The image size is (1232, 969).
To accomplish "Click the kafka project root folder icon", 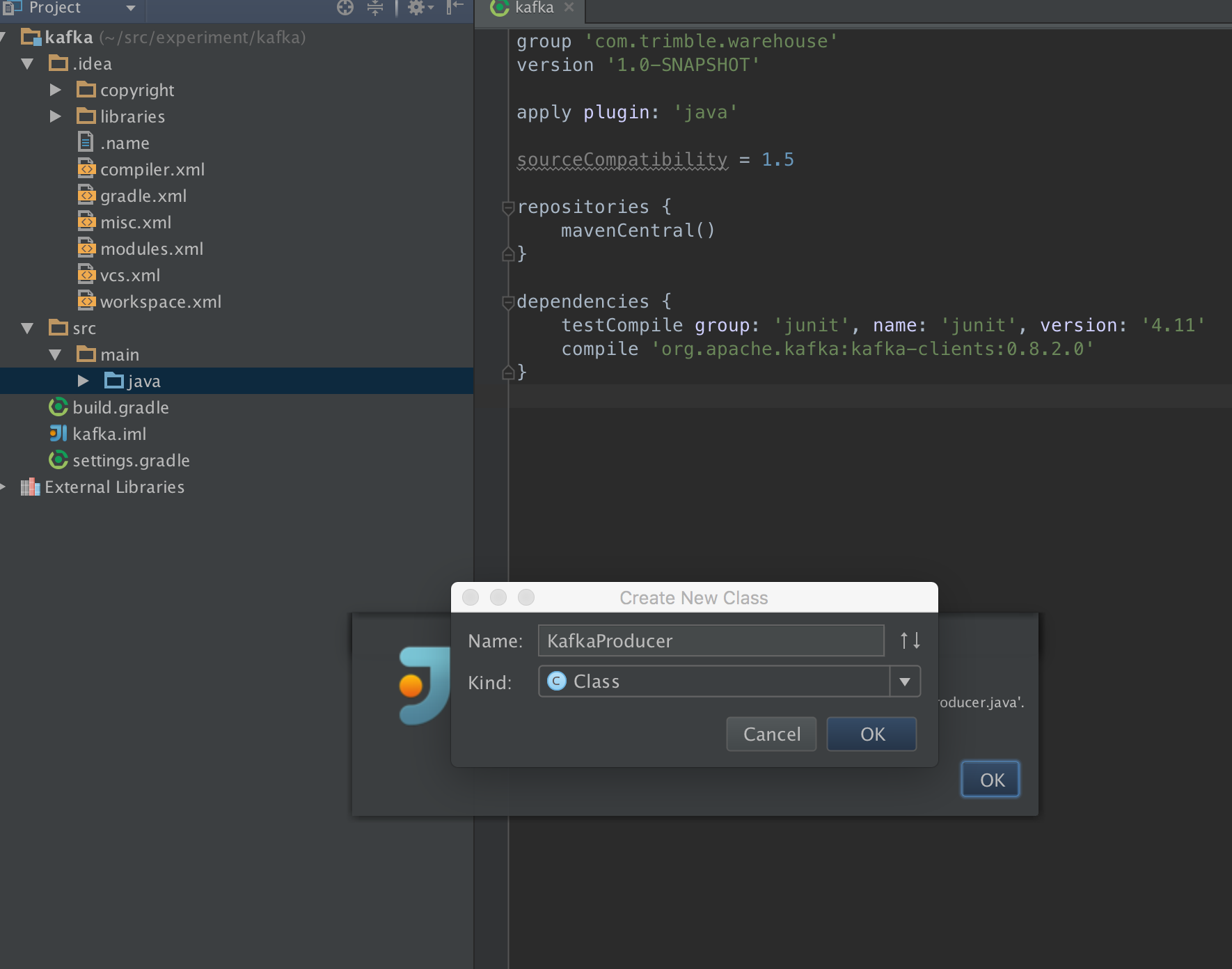I will click(31, 37).
